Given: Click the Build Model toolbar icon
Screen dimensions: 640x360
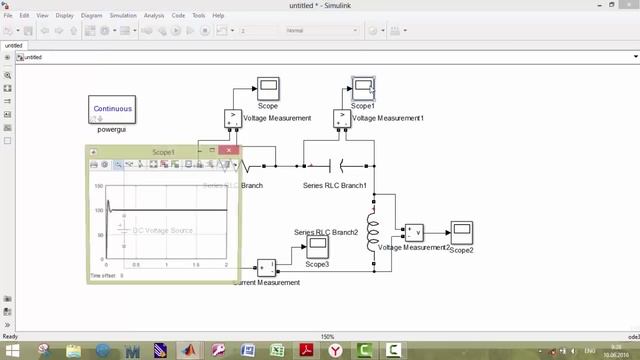Looking at the screenshot, I should (395, 31).
